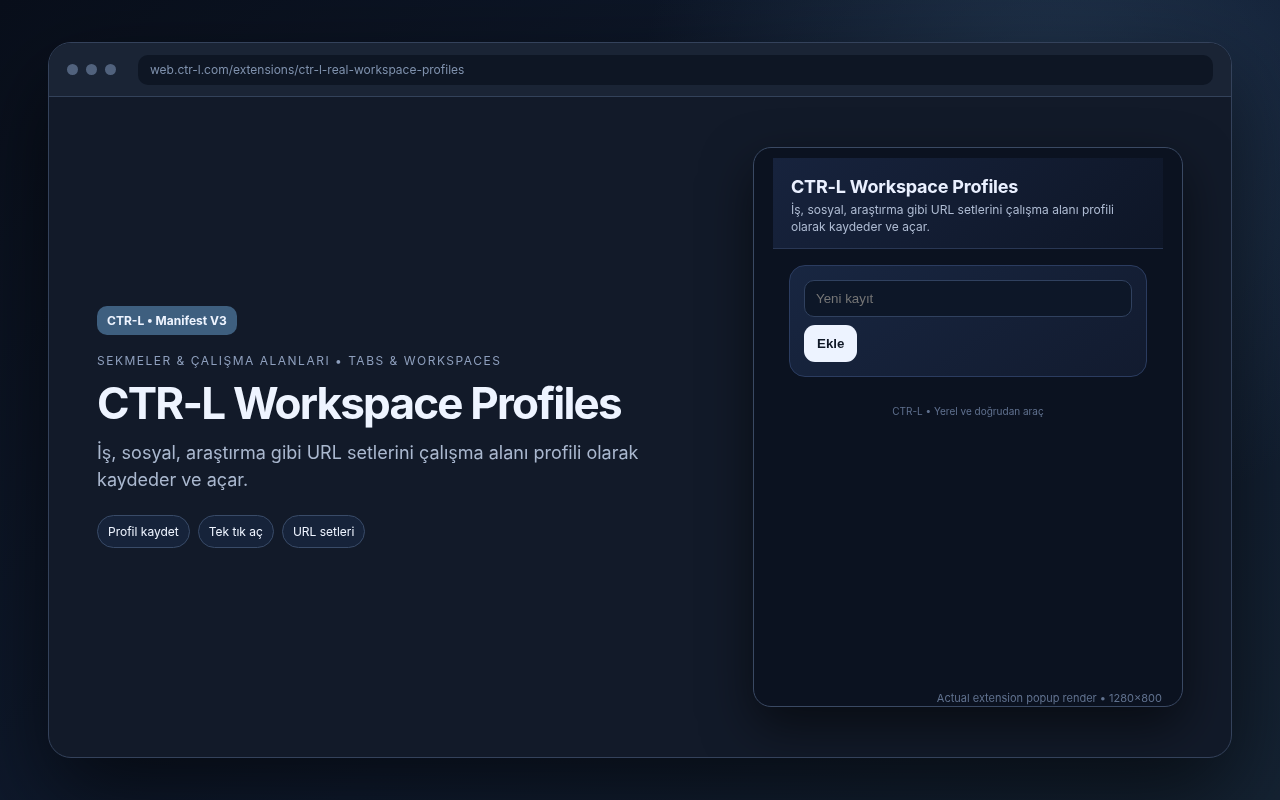1280x800 pixels.
Task: Click the first window control dot
Action: point(72,69)
